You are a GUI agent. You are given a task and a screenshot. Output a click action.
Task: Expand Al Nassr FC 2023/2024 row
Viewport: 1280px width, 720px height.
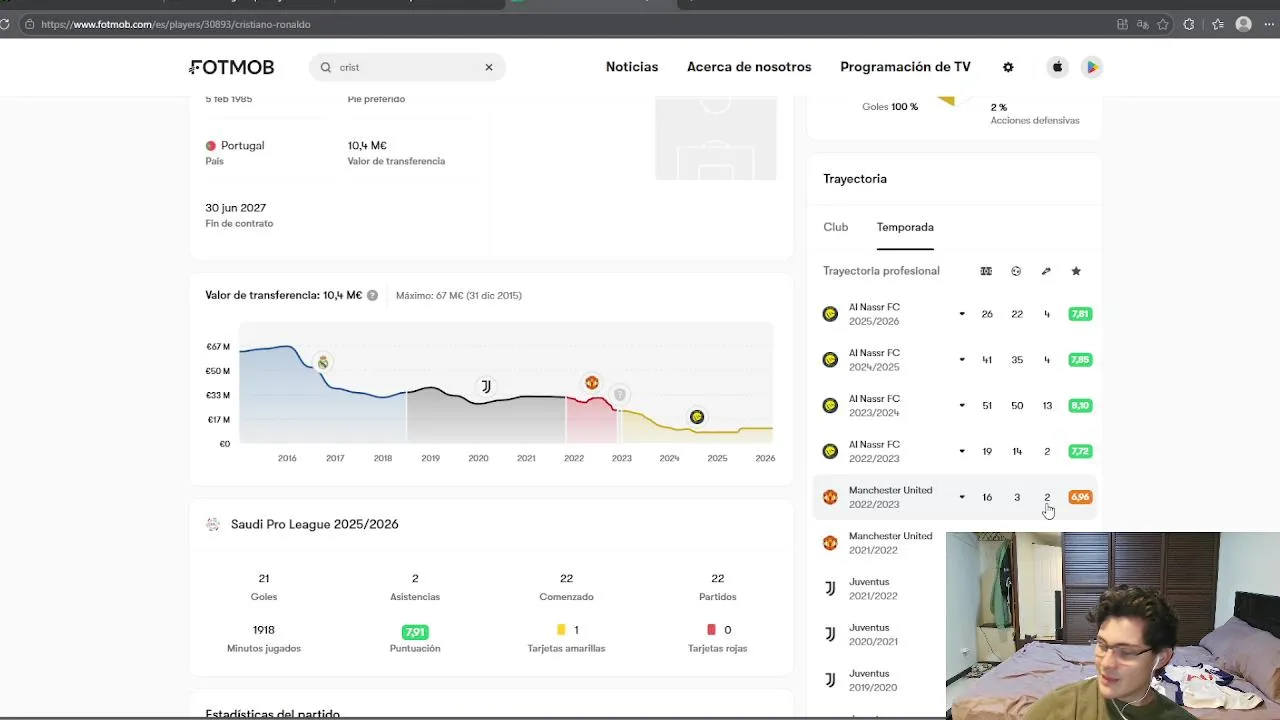[x=962, y=405]
